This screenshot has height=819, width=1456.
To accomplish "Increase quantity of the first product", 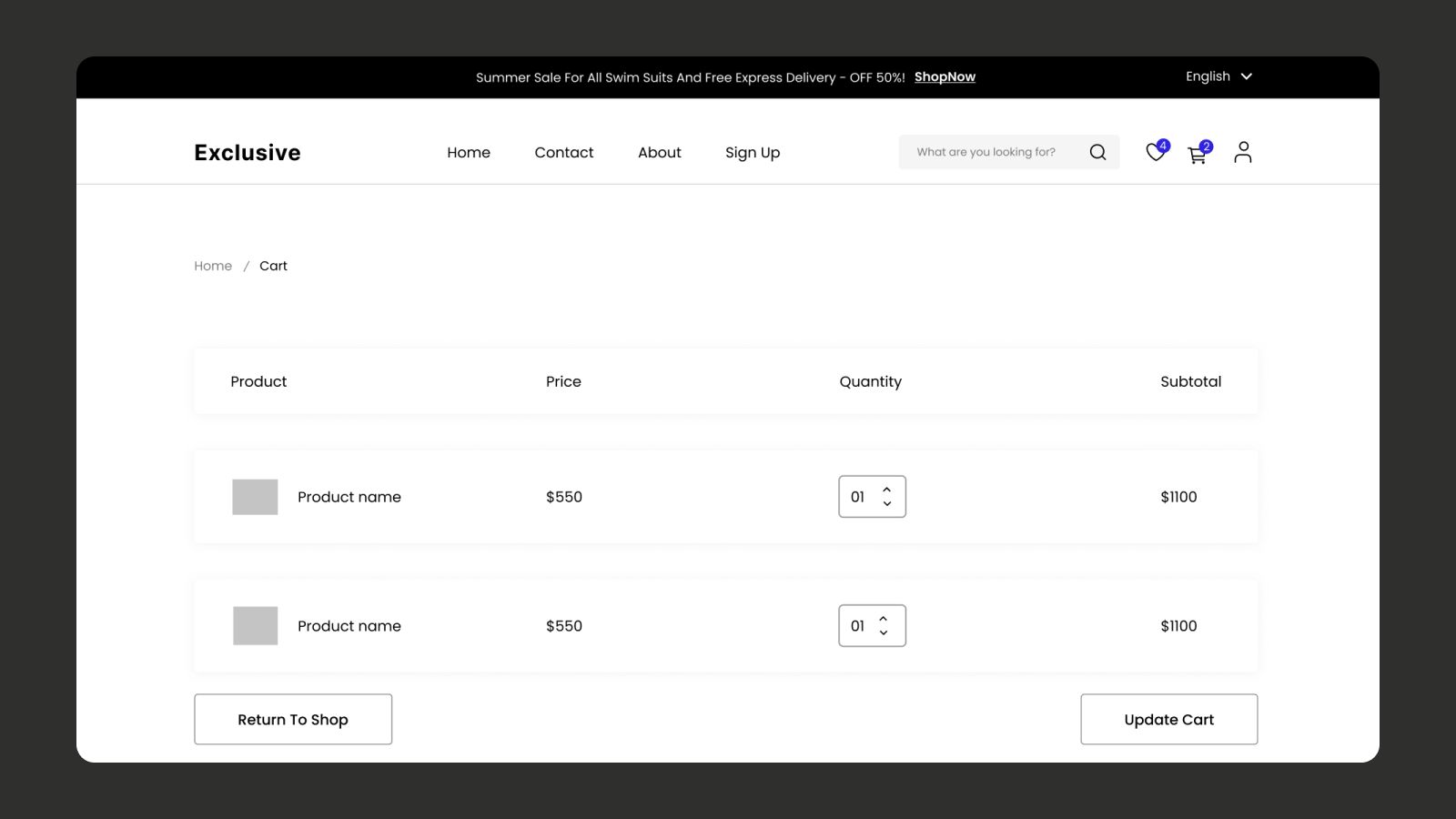I will [886, 489].
